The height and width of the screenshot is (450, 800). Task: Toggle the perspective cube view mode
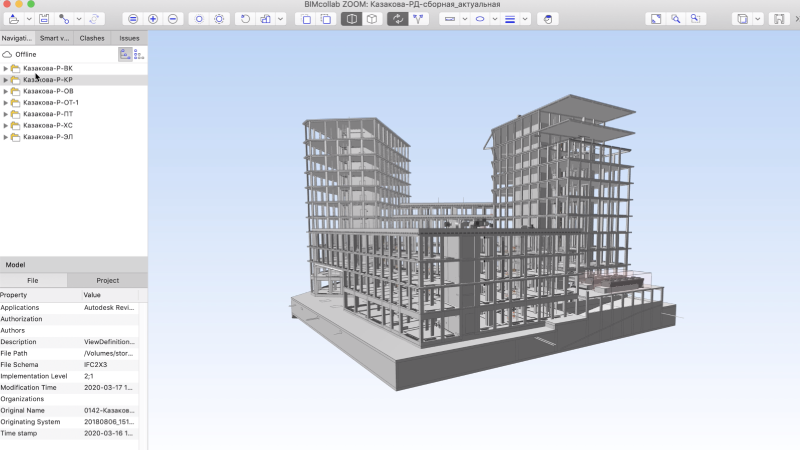tap(351, 19)
